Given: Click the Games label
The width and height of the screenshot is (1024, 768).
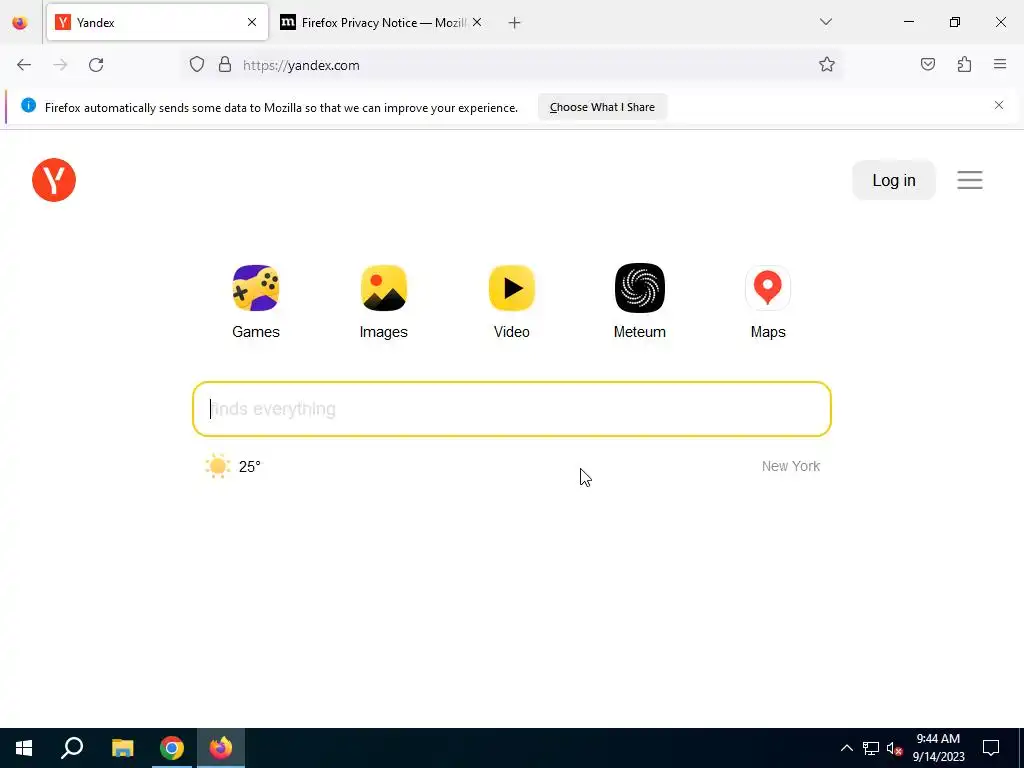Looking at the screenshot, I should 256,332.
